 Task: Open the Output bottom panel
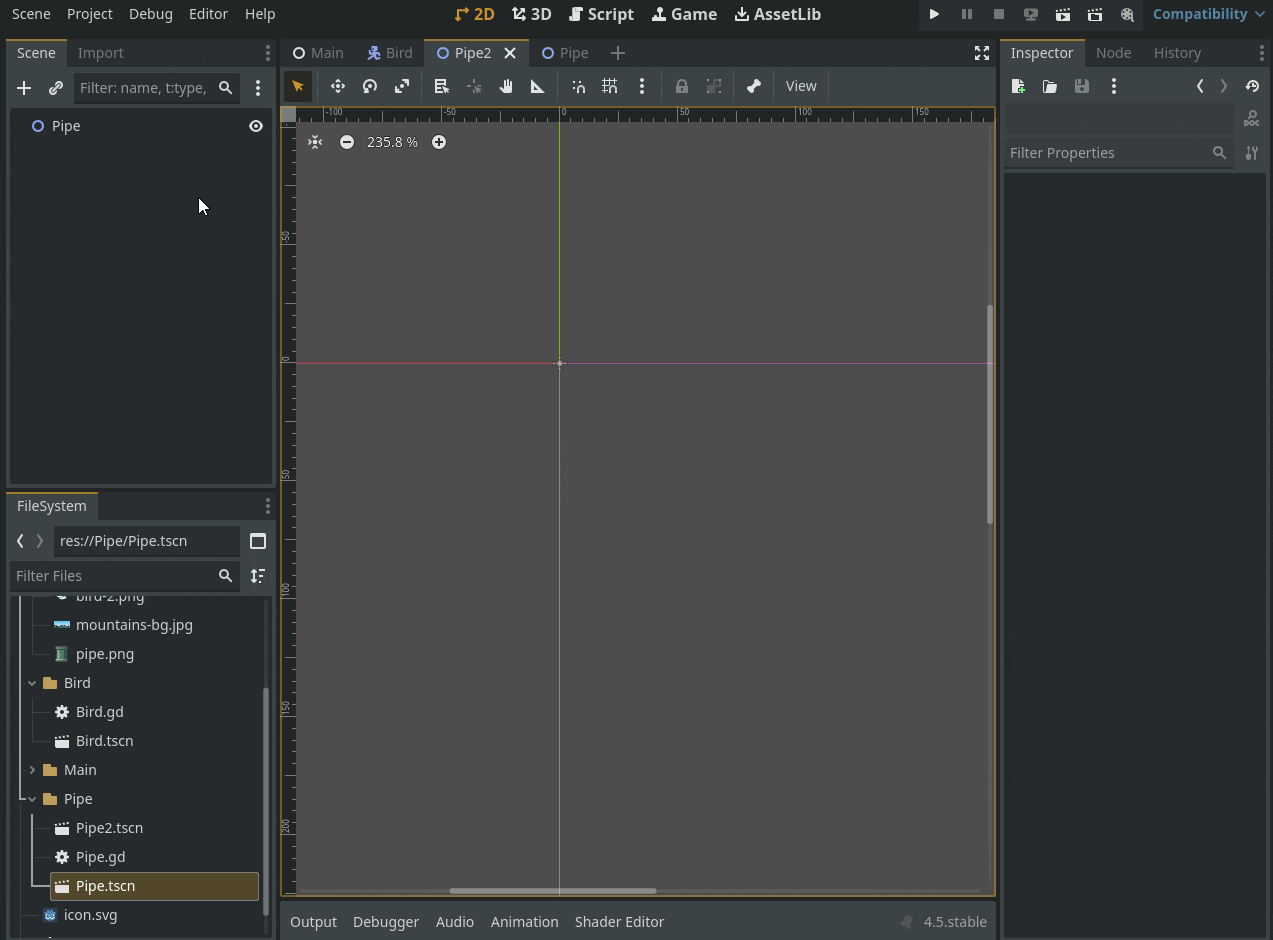[x=313, y=922]
